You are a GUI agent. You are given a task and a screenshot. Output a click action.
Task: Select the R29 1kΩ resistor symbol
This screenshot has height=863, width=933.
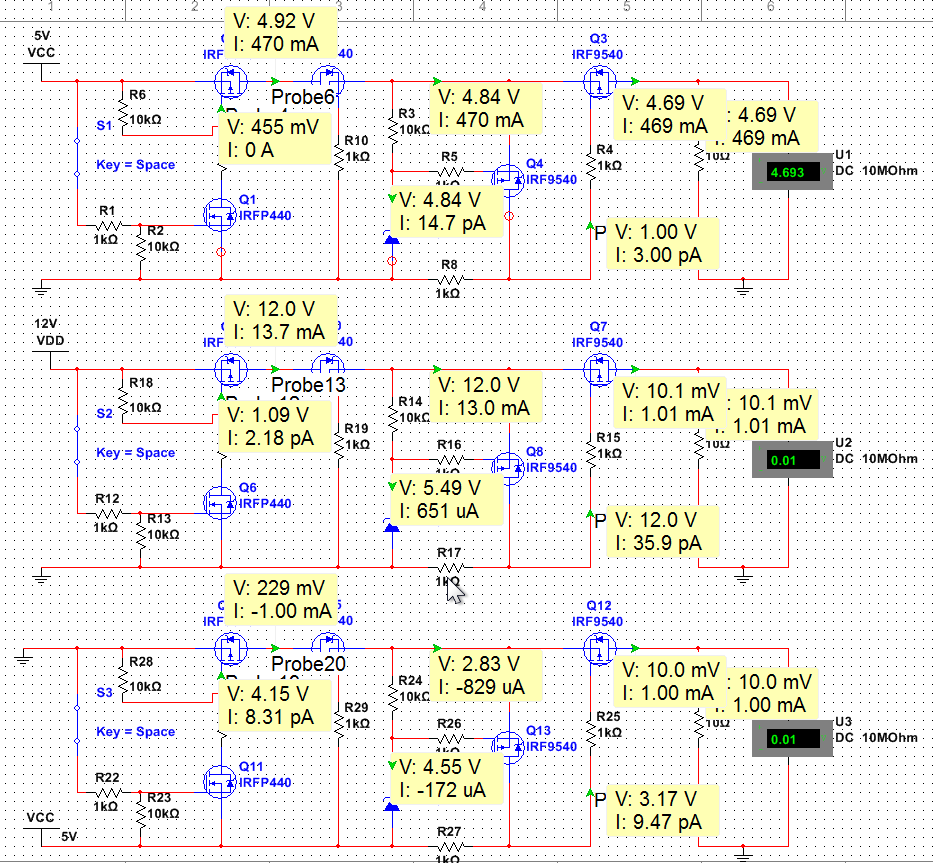tap(339, 724)
